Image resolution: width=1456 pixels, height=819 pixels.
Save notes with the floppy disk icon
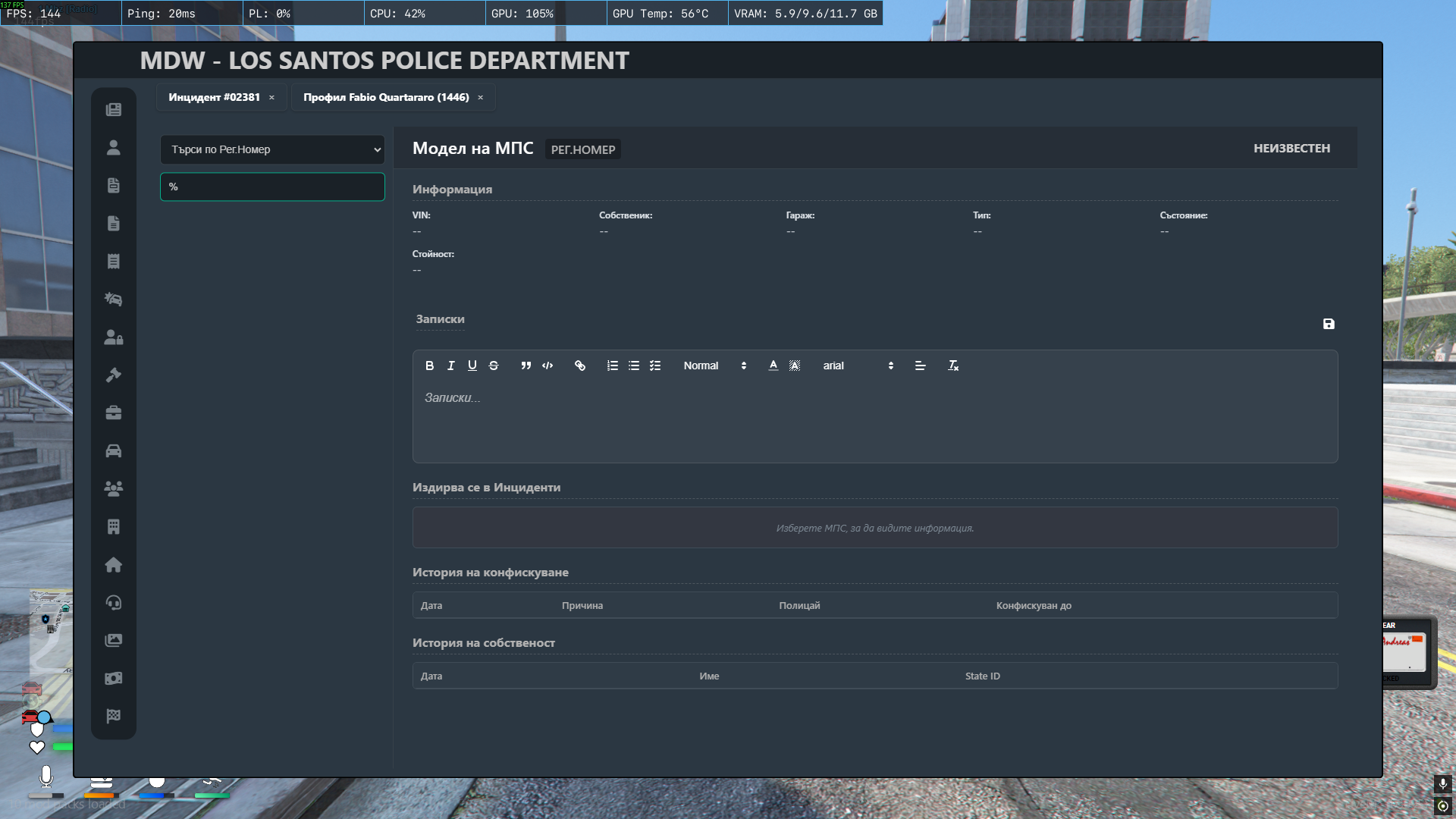[1329, 324]
